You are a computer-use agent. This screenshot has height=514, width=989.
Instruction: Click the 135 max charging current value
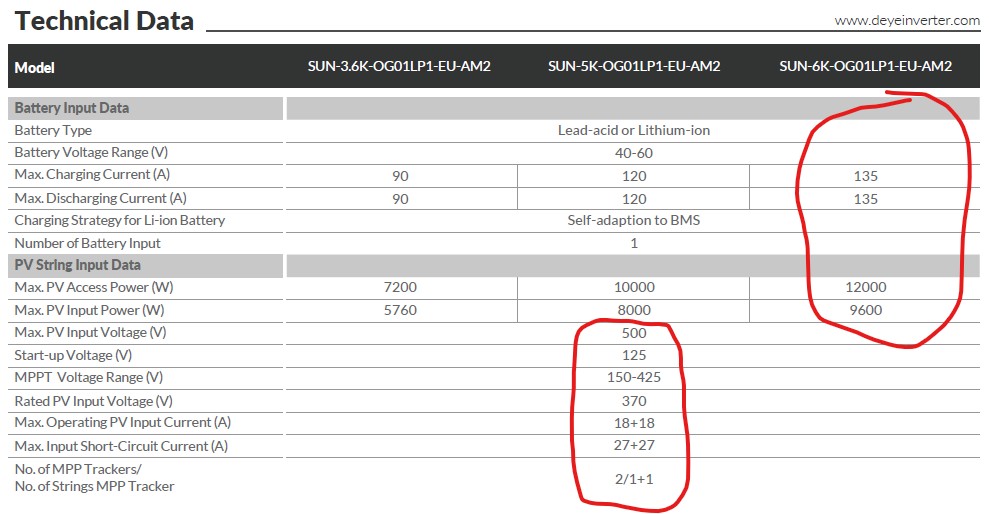[x=865, y=176]
